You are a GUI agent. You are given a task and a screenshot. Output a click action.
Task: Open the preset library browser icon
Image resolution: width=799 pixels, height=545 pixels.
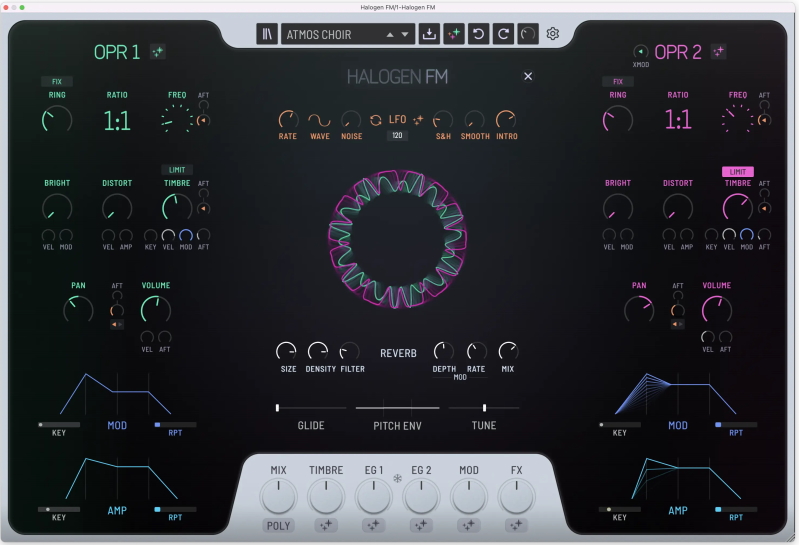267,34
